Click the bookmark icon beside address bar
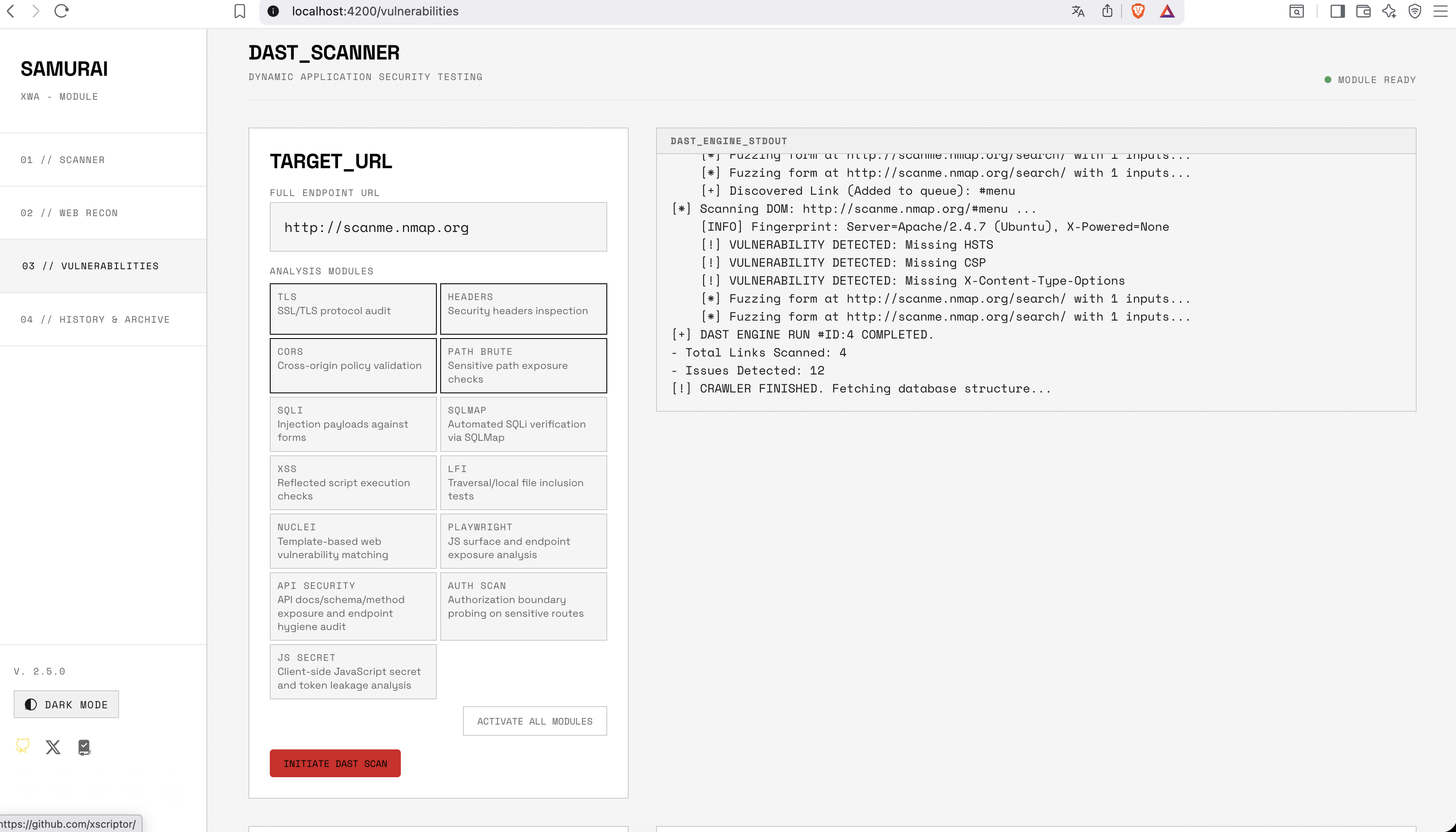Screen dimensions: 1456x832 [x=239, y=12]
